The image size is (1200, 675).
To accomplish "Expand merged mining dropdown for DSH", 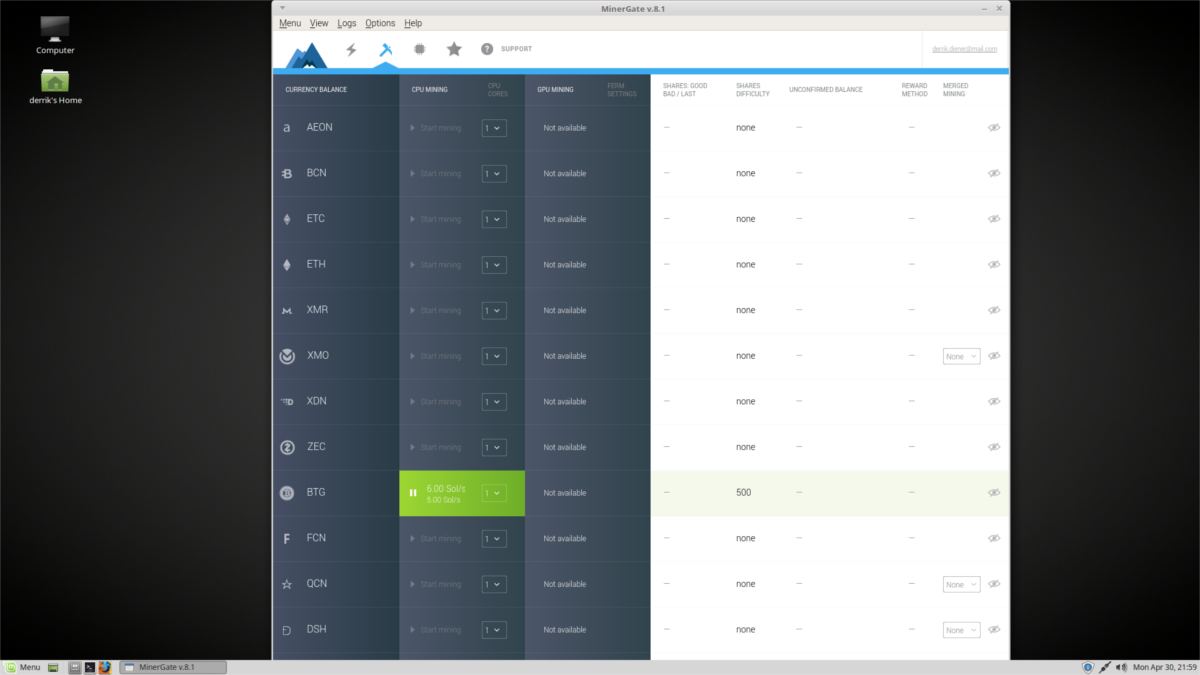I will pos(961,630).
